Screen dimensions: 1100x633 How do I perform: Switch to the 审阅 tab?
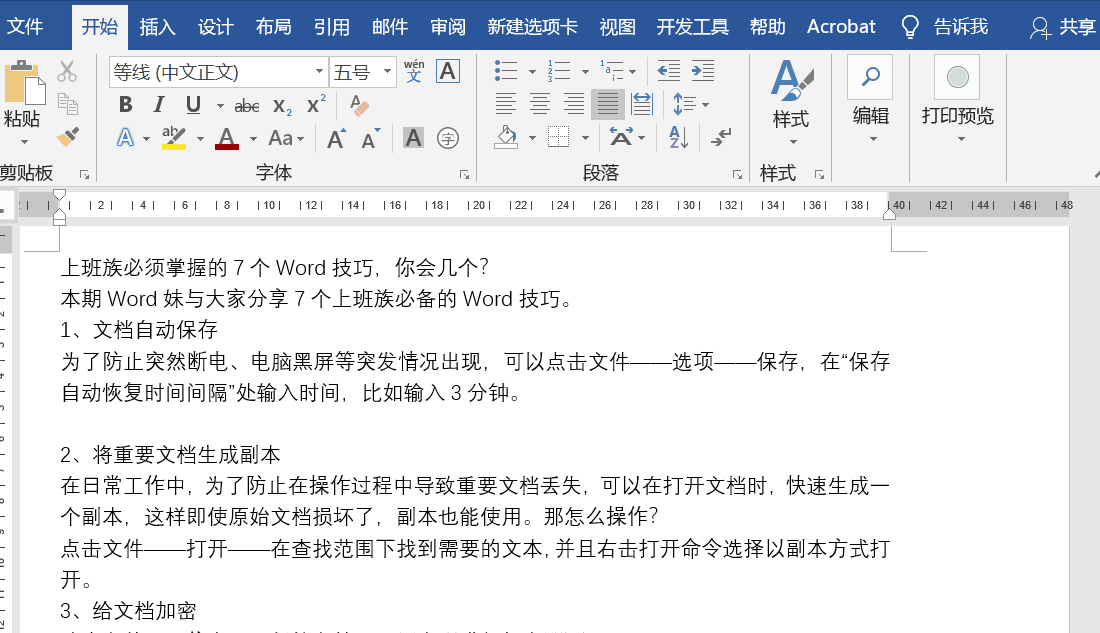(448, 27)
